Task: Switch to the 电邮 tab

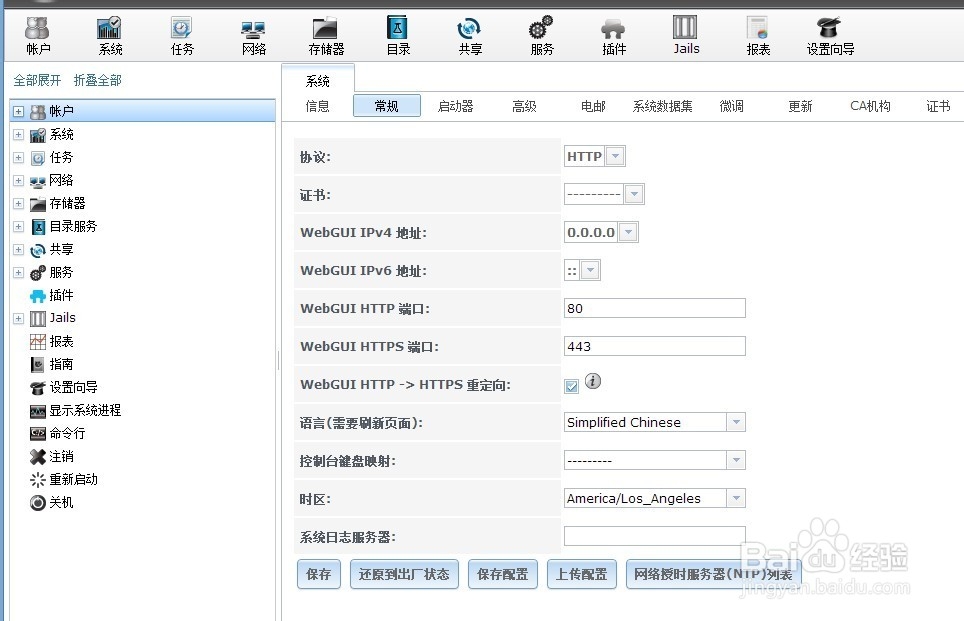Action: pyautogui.click(x=593, y=106)
